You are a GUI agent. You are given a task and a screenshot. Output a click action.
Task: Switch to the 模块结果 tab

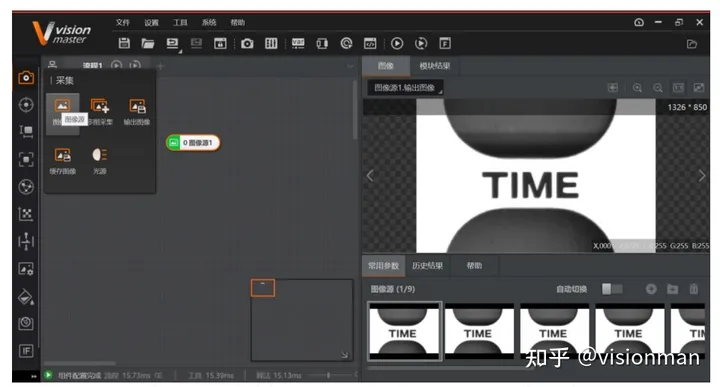[x=434, y=66]
